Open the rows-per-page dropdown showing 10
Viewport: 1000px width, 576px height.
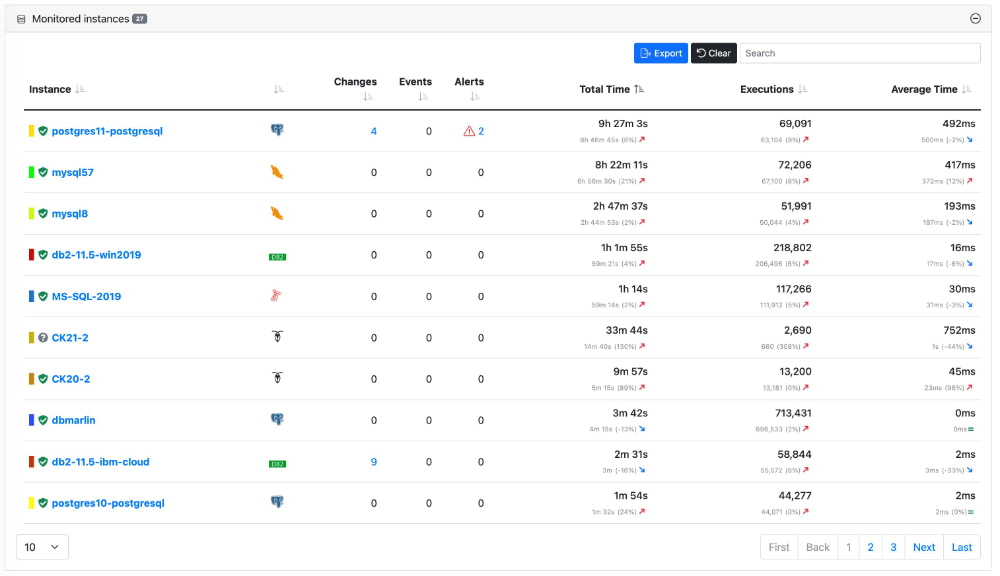(42, 547)
